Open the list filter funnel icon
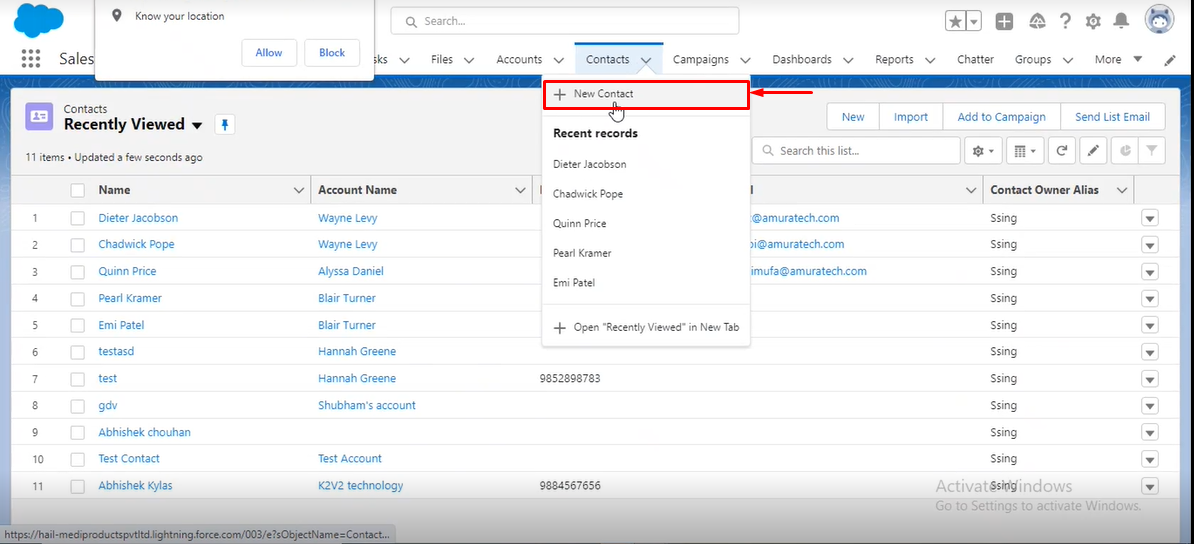 (1152, 151)
